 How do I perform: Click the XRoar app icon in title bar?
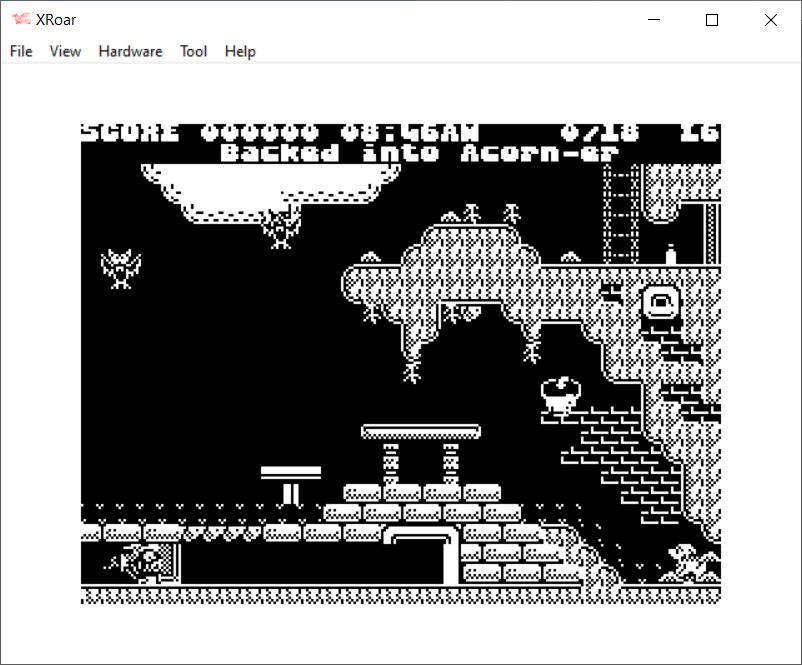pyautogui.click(x=20, y=20)
